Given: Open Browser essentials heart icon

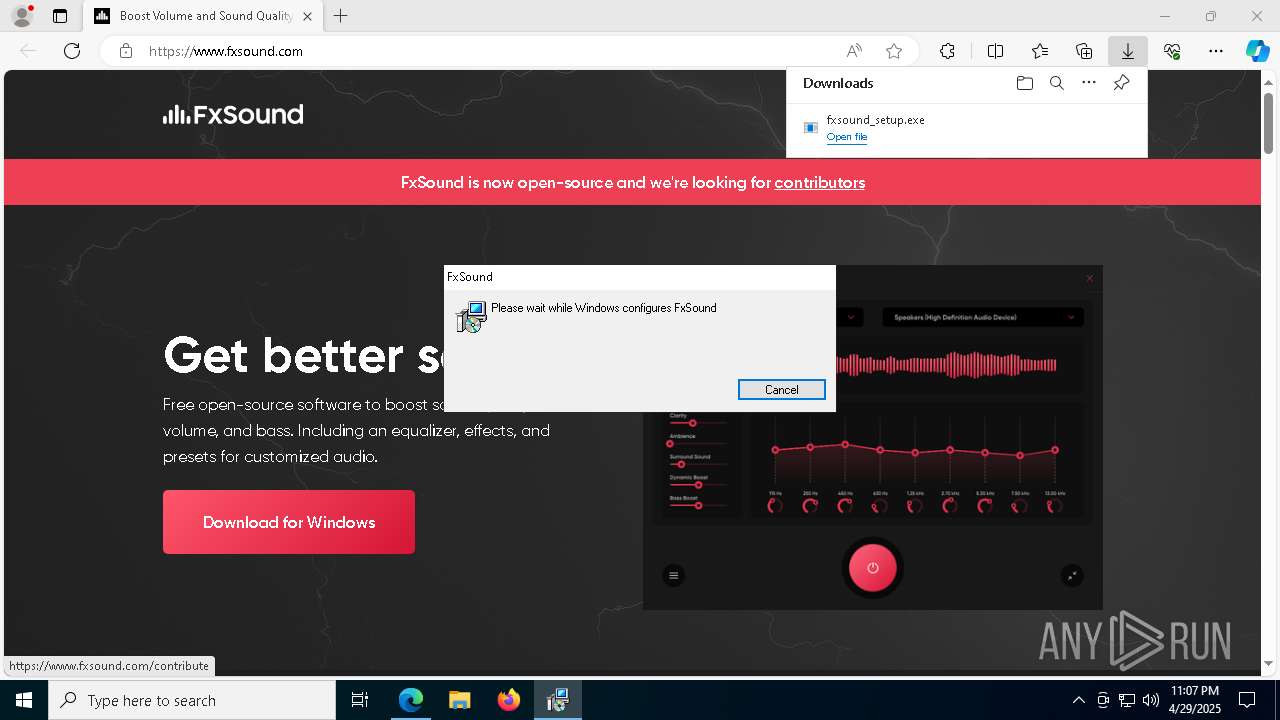Looking at the screenshot, I should coord(1172,51).
